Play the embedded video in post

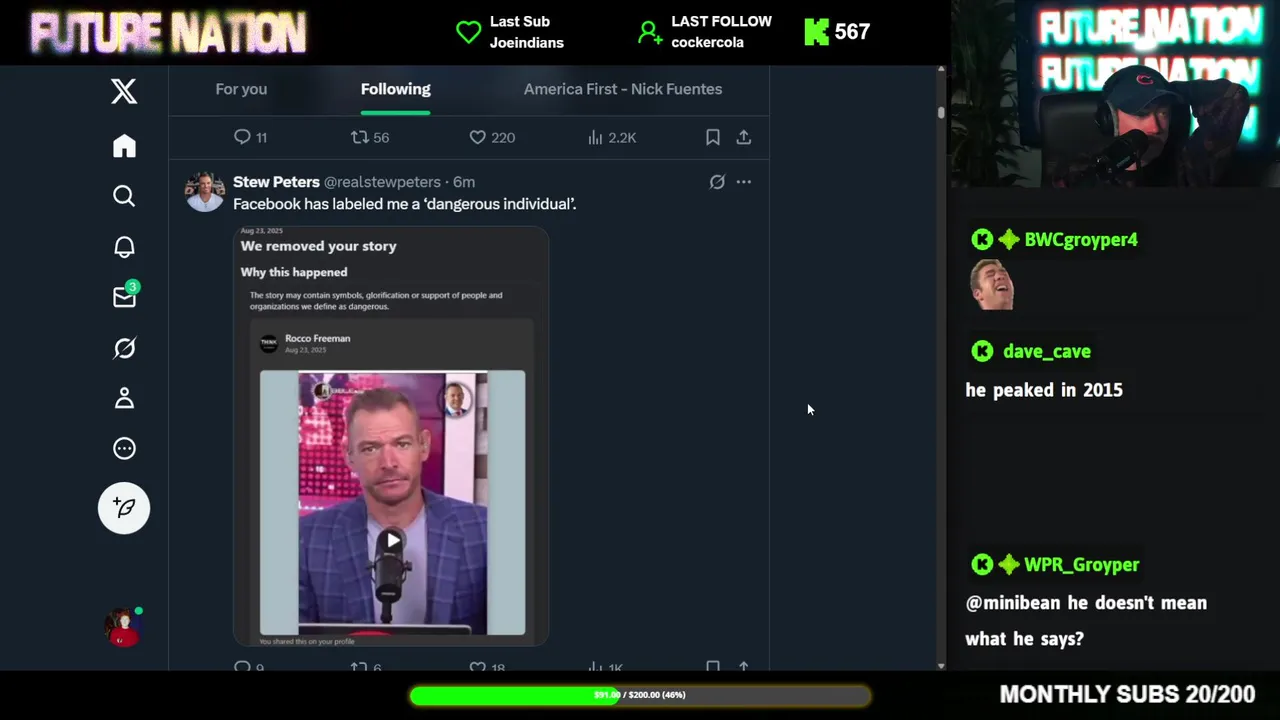click(x=393, y=541)
